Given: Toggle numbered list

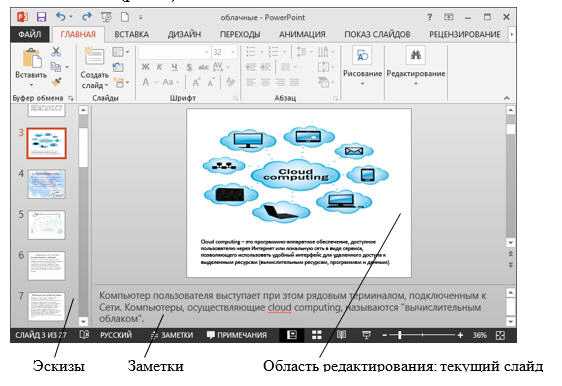Looking at the screenshot, I should [x=274, y=52].
